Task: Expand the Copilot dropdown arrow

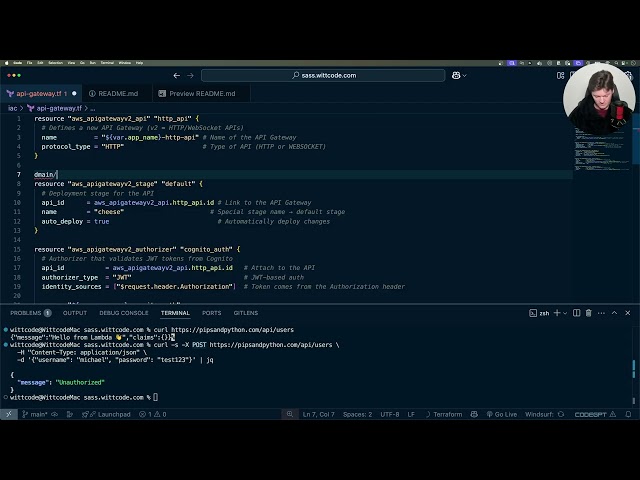Action: click(464, 76)
